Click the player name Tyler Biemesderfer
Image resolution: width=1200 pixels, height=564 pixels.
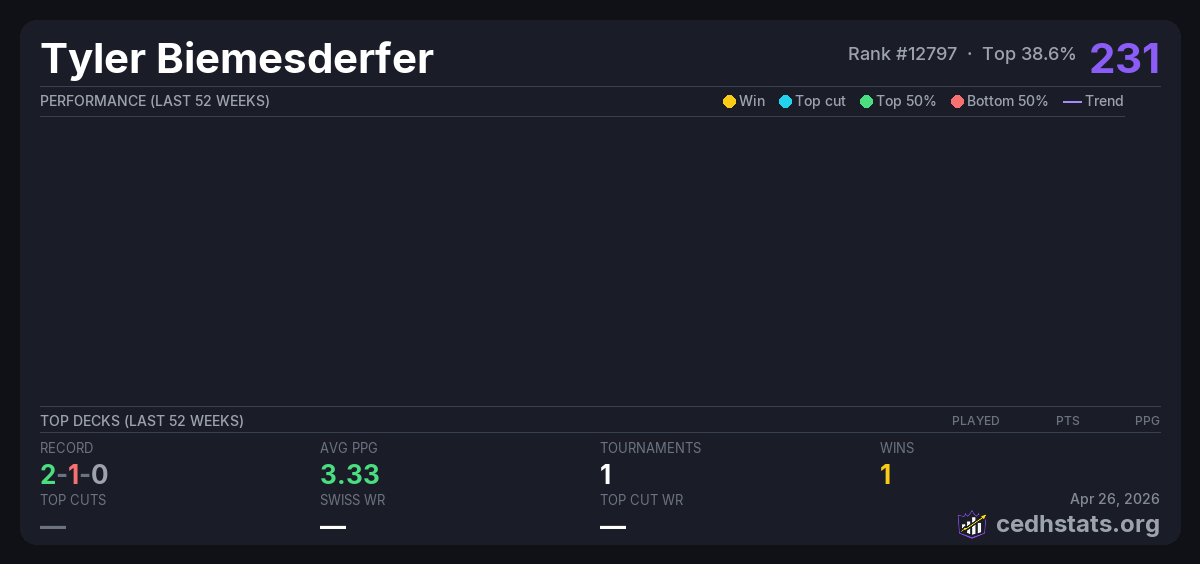pos(237,59)
